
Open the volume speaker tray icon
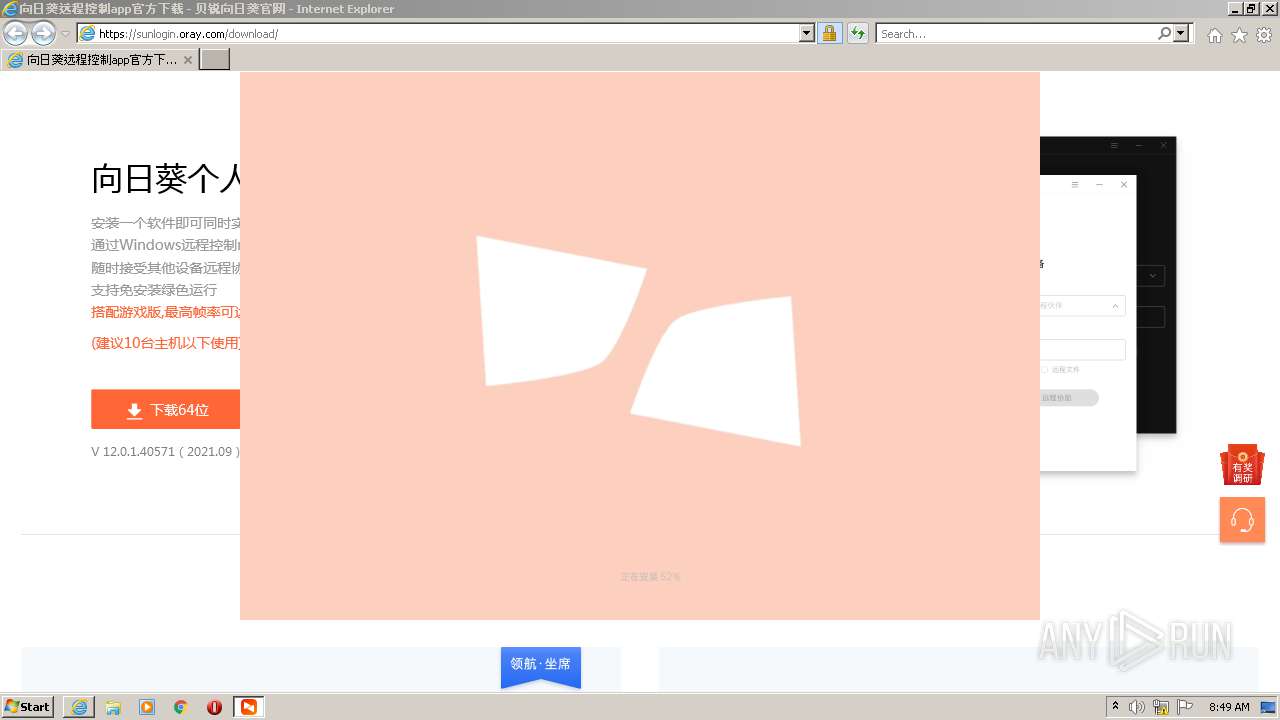1137,707
